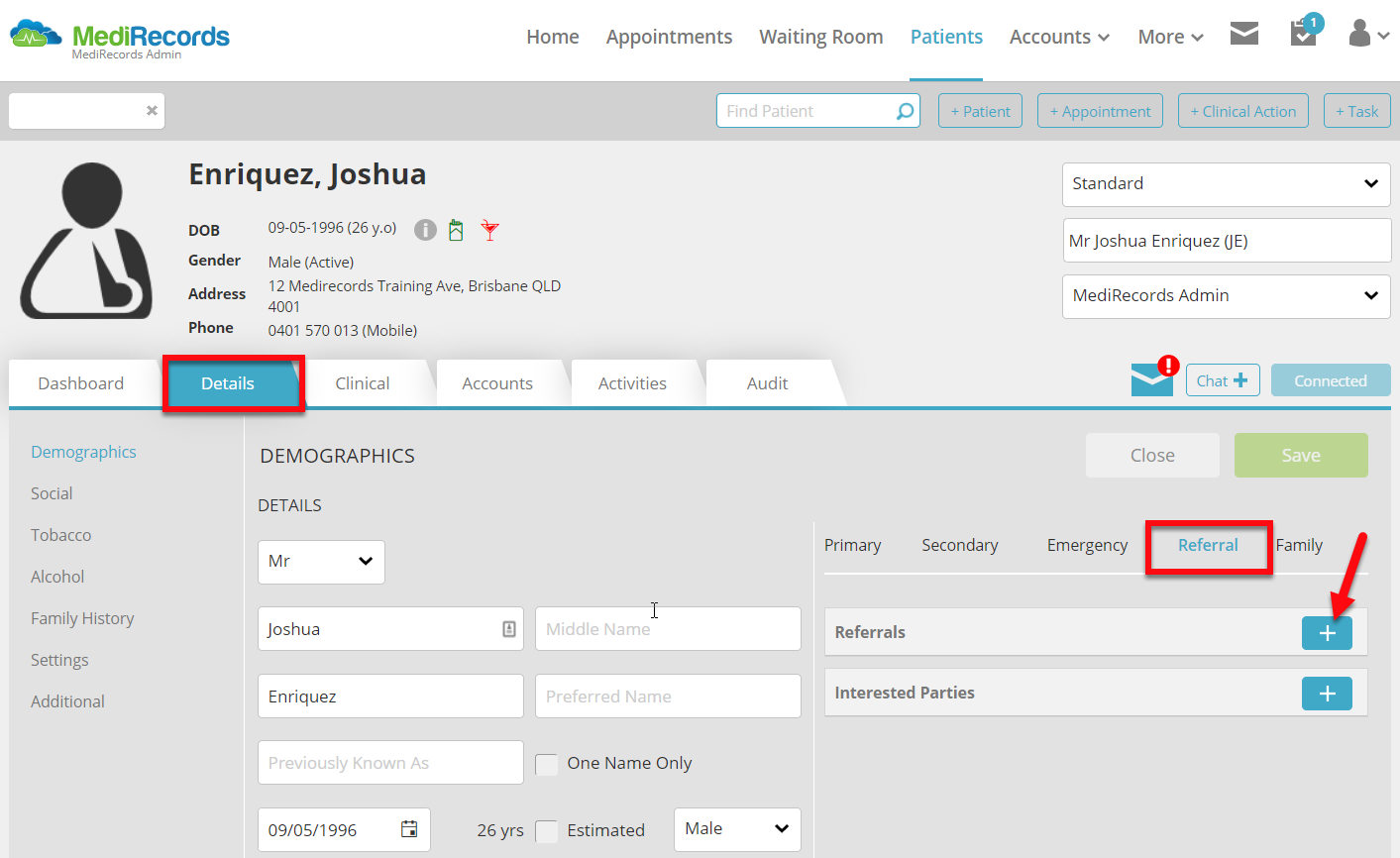Open the date of birth calendar picker
Screen dimensions: 1400x858
coord(409,829)
